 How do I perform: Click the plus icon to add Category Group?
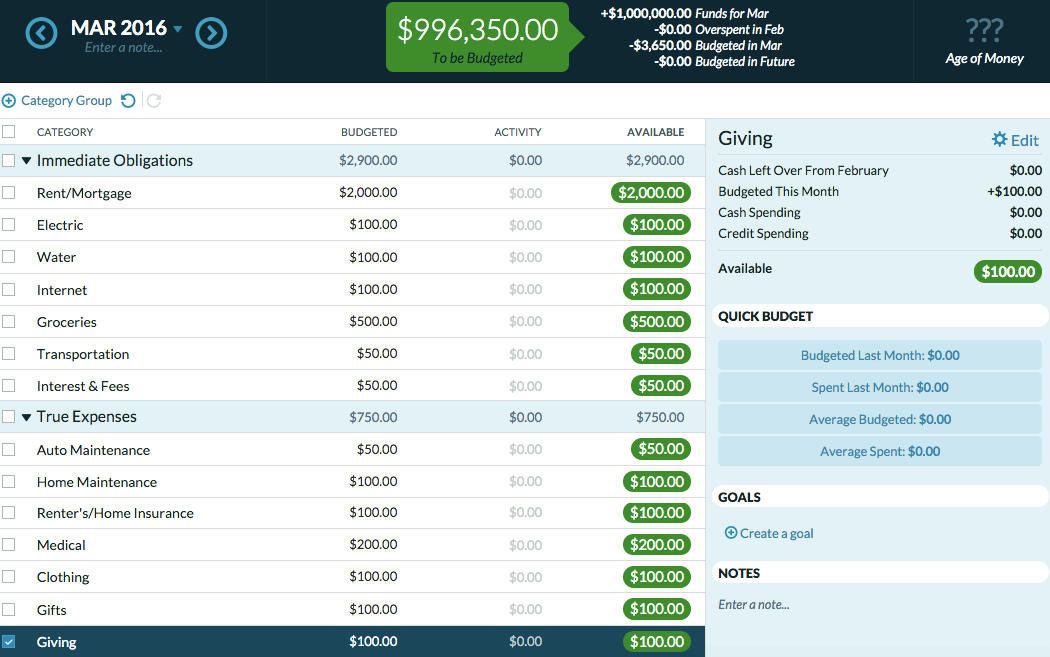pyautogui.click(x=9, y=100)
